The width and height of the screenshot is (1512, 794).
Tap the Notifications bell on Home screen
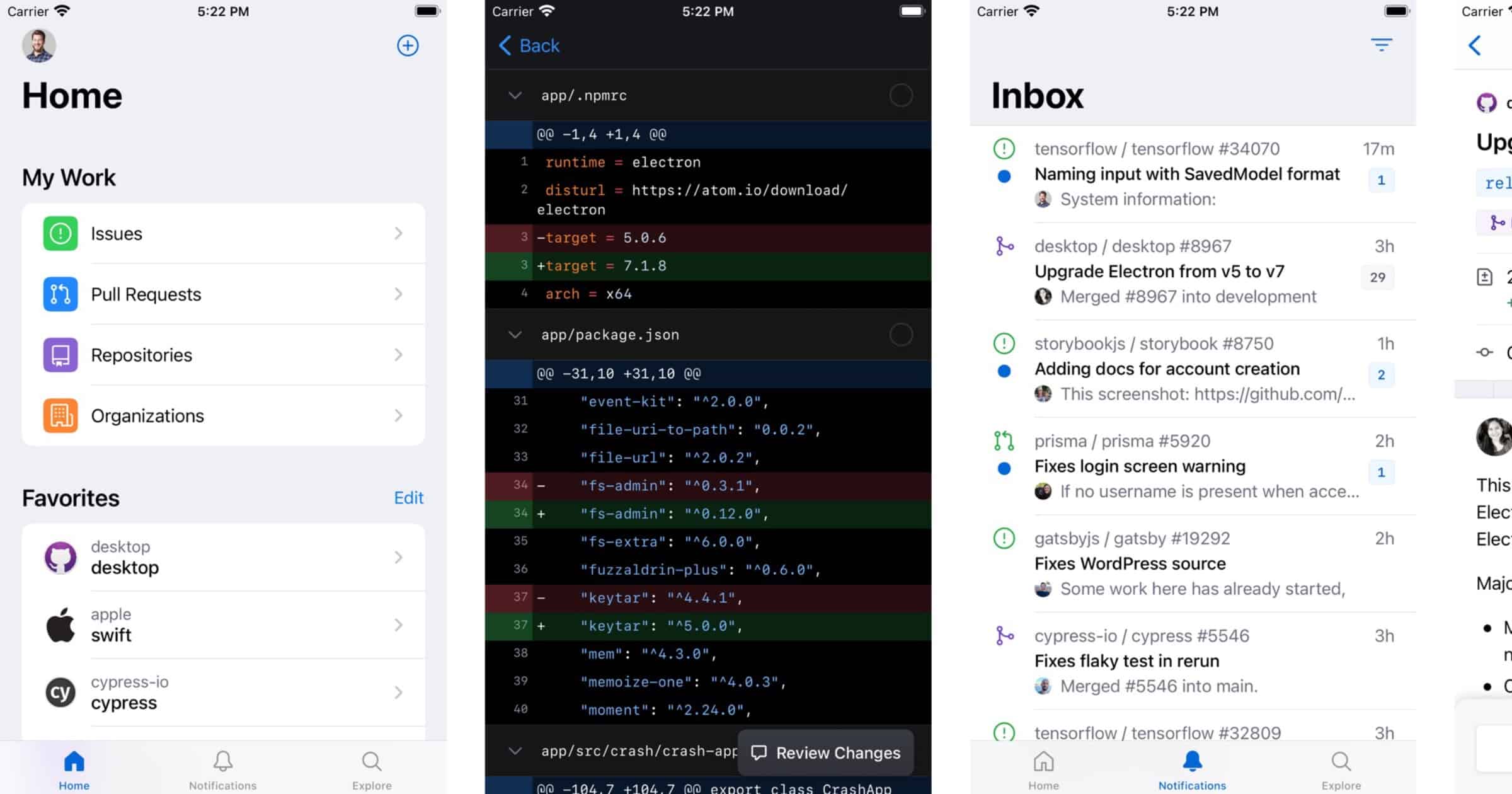[x=223, y=761]
